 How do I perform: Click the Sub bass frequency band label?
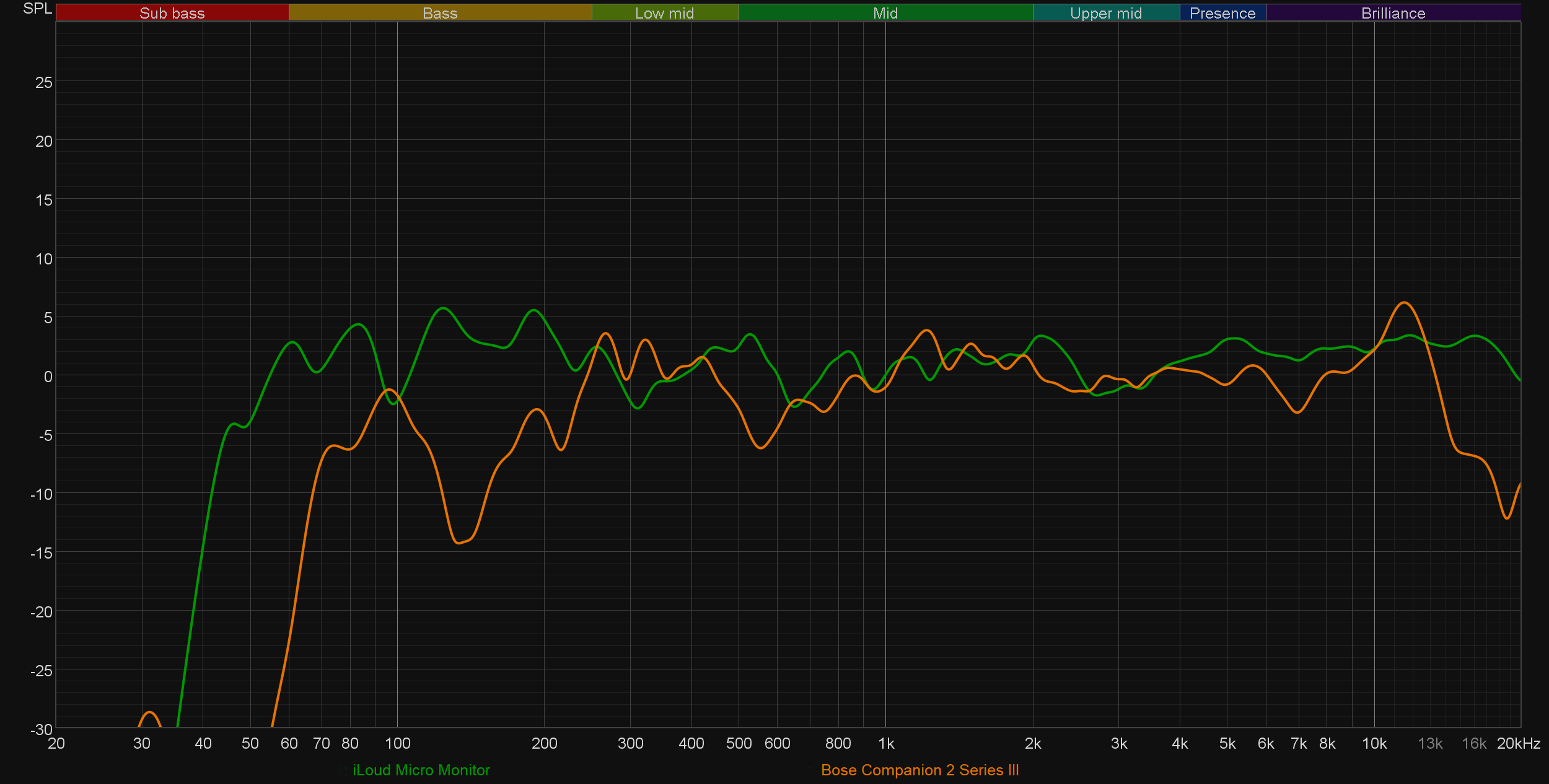coord(172,13)
